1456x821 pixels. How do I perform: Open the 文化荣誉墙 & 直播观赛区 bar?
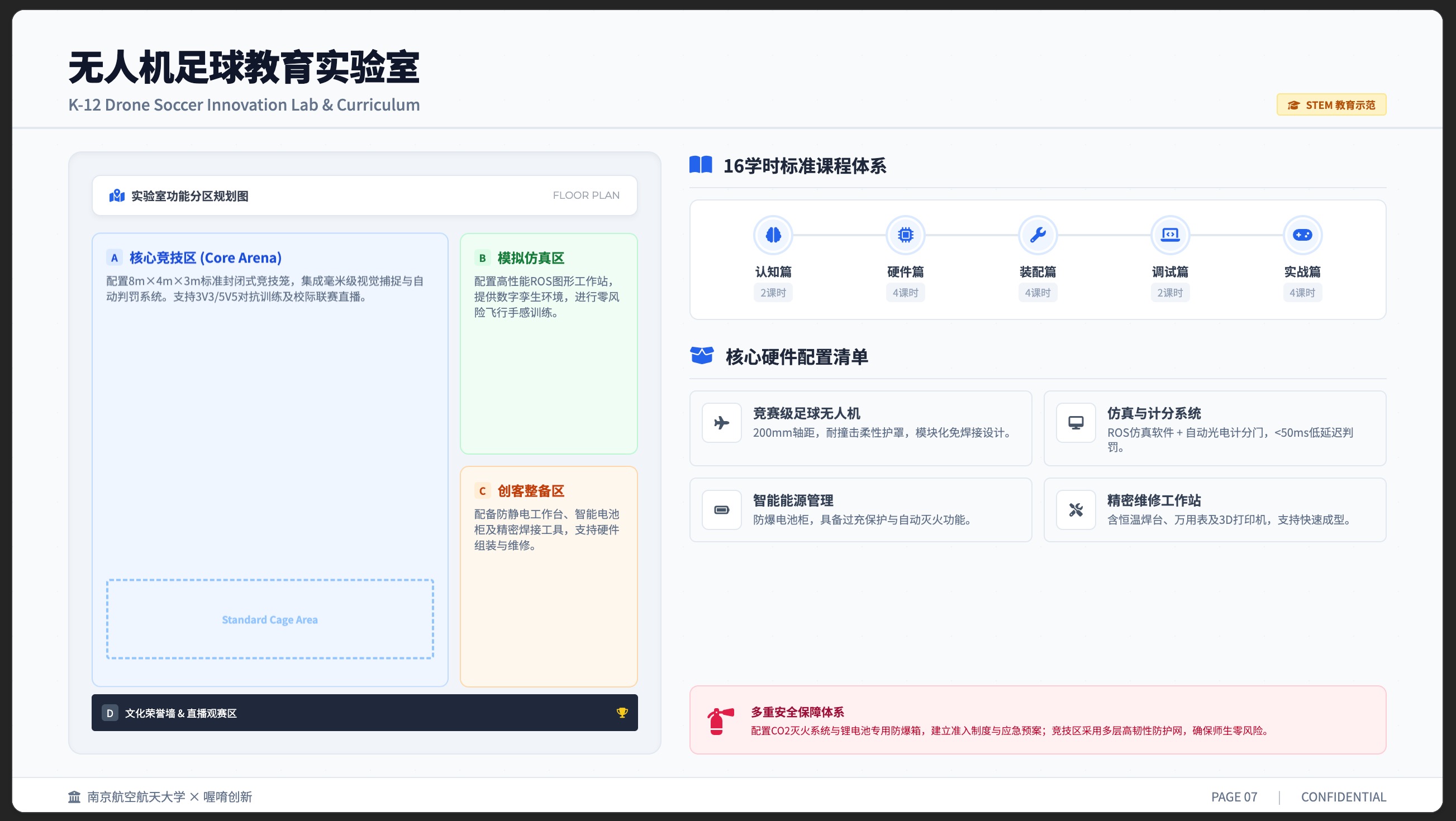click(365, 713)
